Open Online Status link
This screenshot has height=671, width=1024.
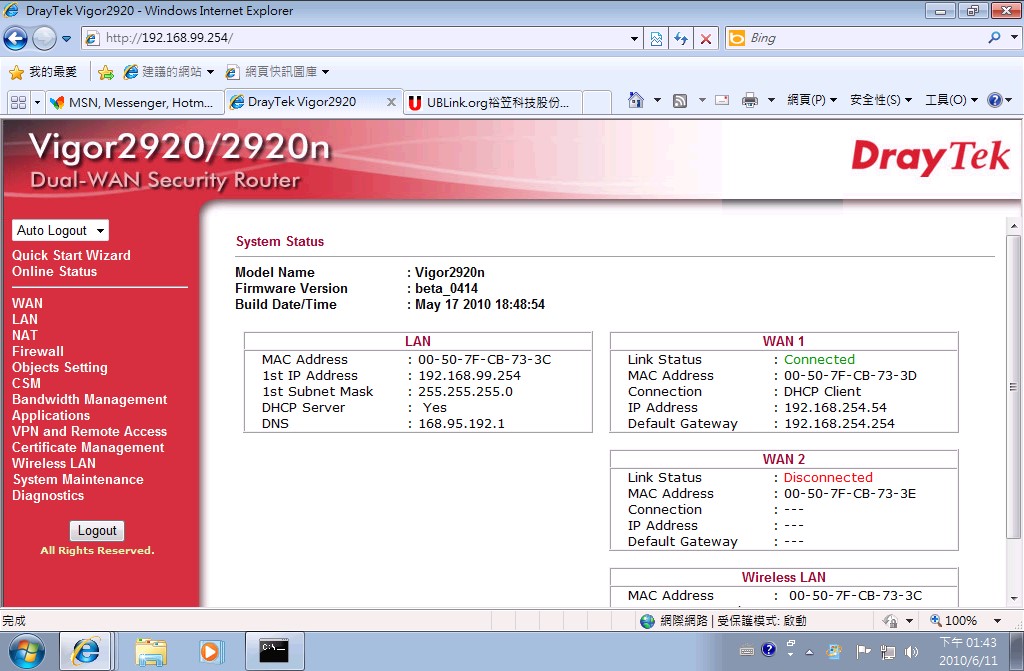click(54, 272)
